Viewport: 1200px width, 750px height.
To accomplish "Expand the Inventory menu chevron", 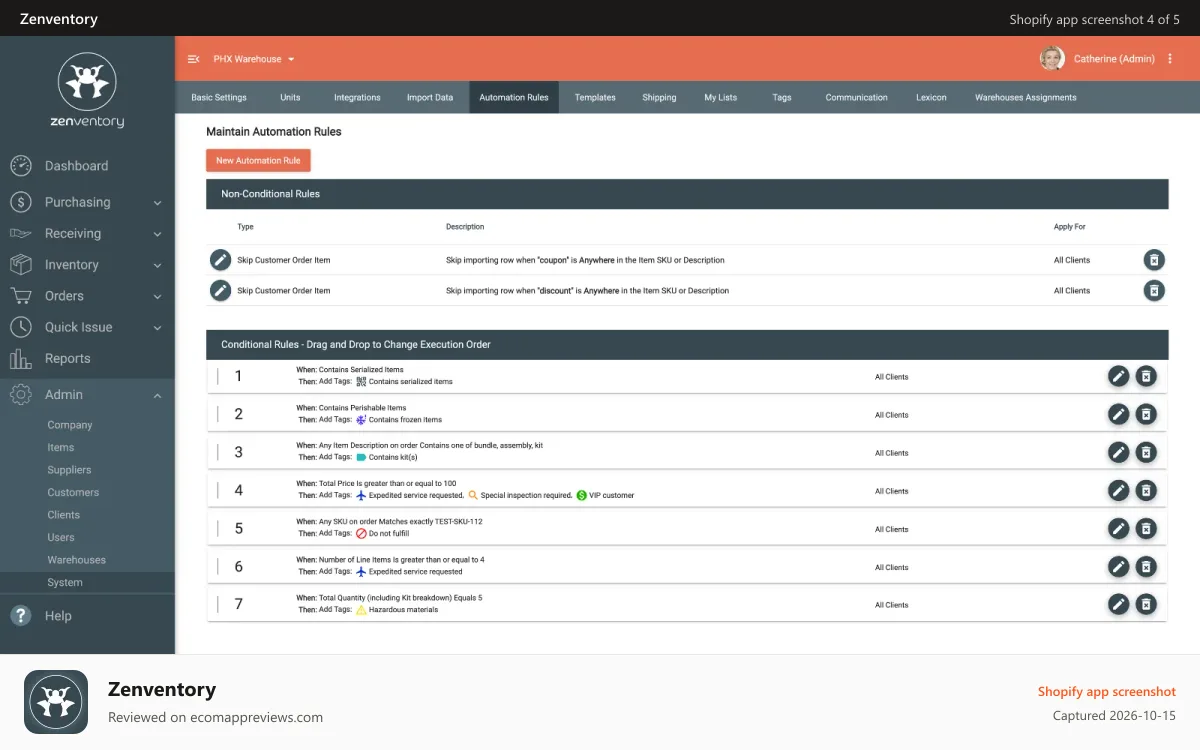I will 157,266.
